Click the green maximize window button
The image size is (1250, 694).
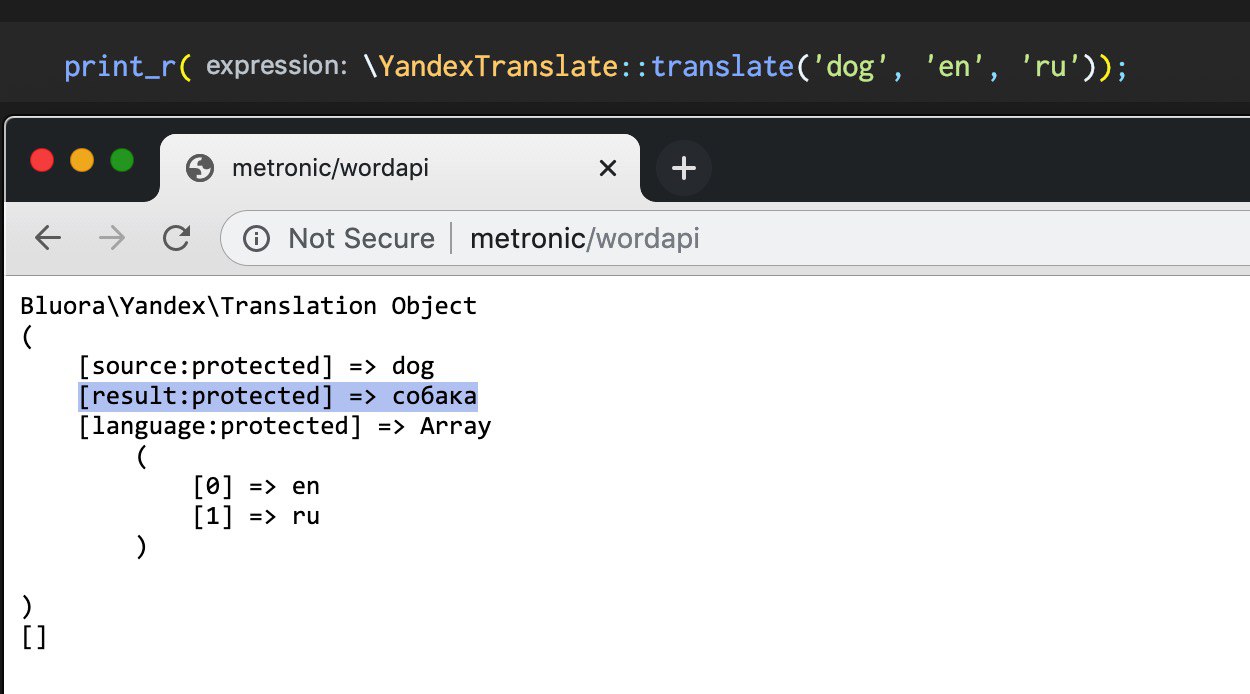[x=122, y=160]
